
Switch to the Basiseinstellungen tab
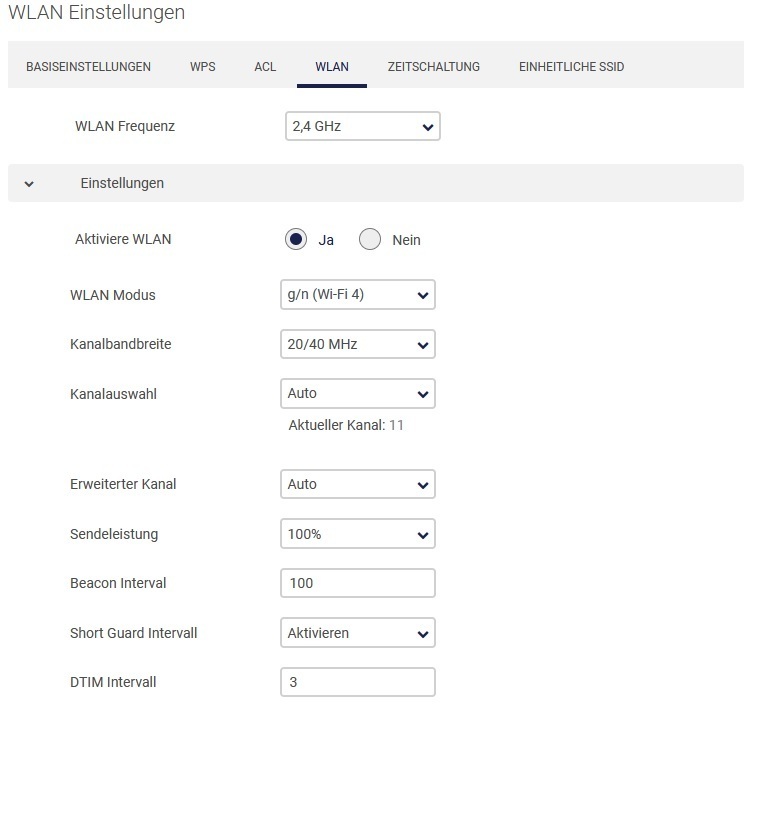[x=88, y=67]
